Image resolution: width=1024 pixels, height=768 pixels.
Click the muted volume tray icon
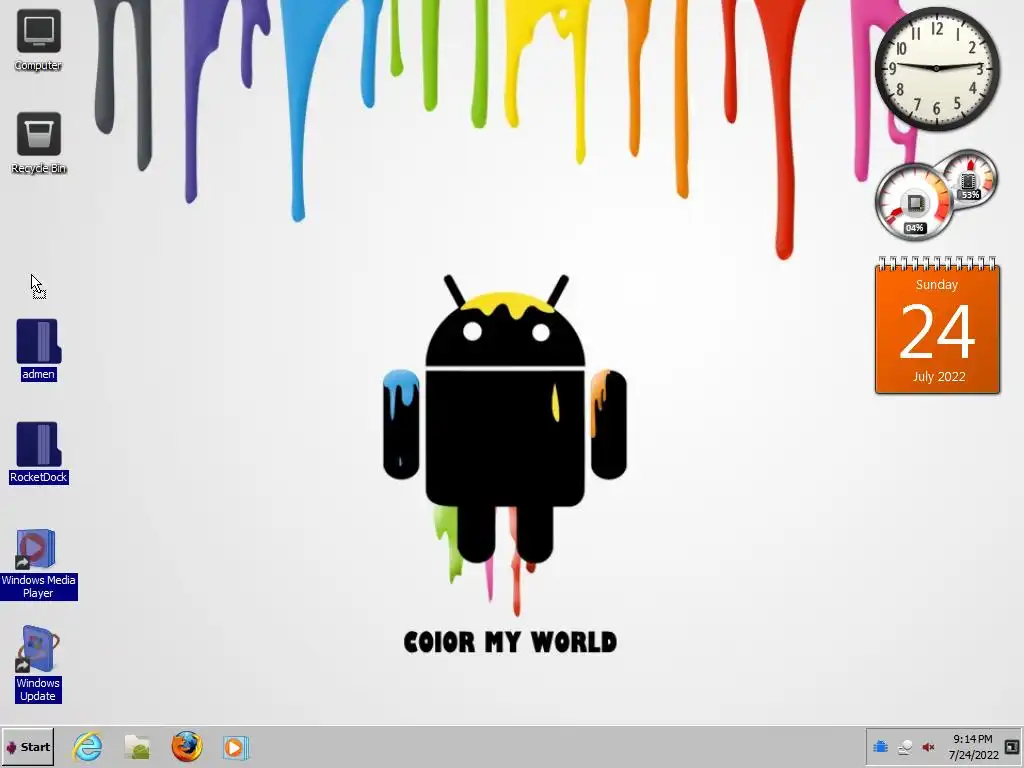[x=928, y=747]
